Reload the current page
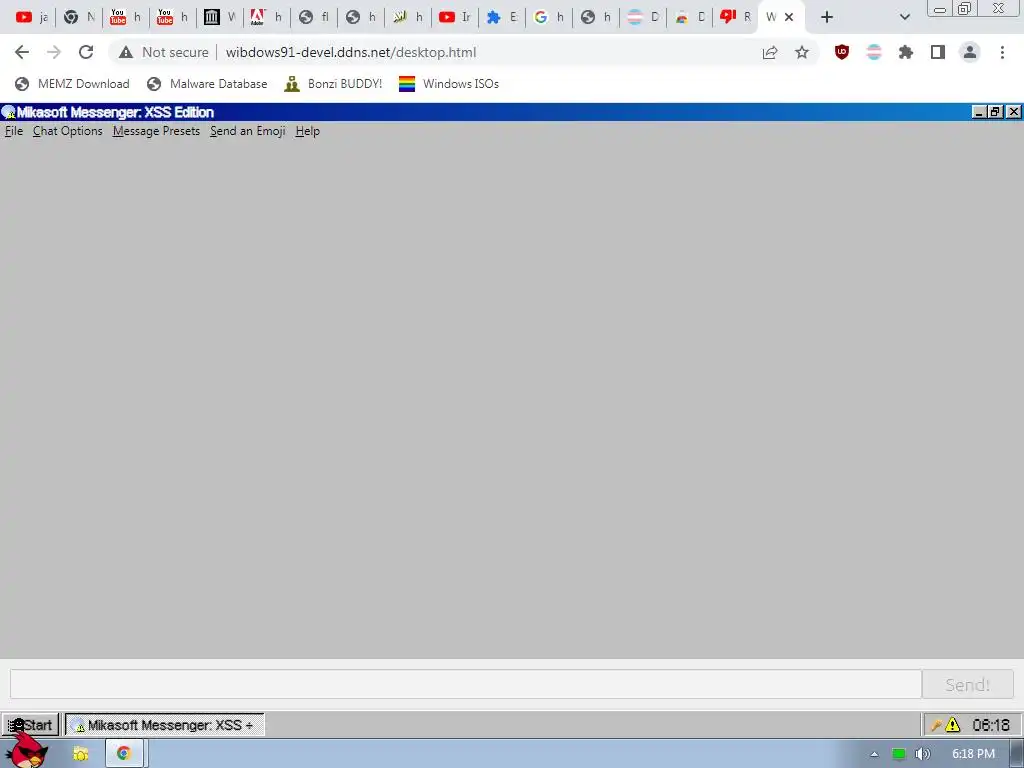The width and height of the screenshot is (1024, 768). tap(86, 52)
